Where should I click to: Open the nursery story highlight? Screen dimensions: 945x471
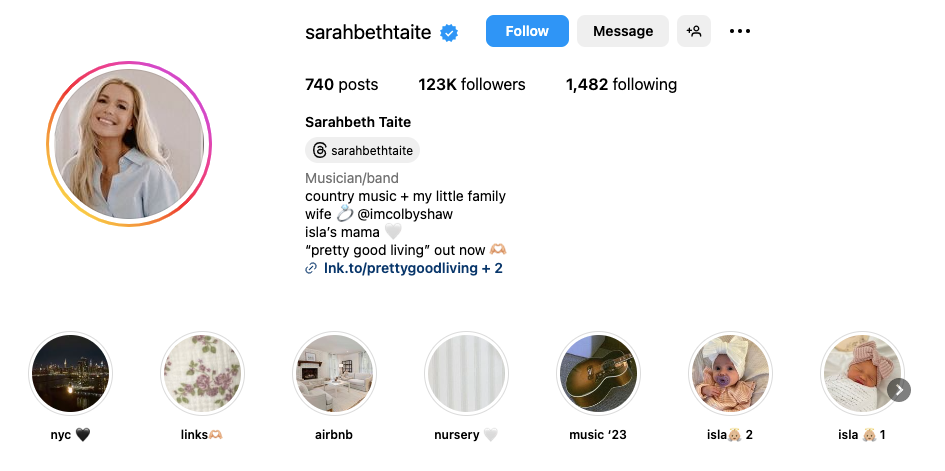[x=466, y=374]
